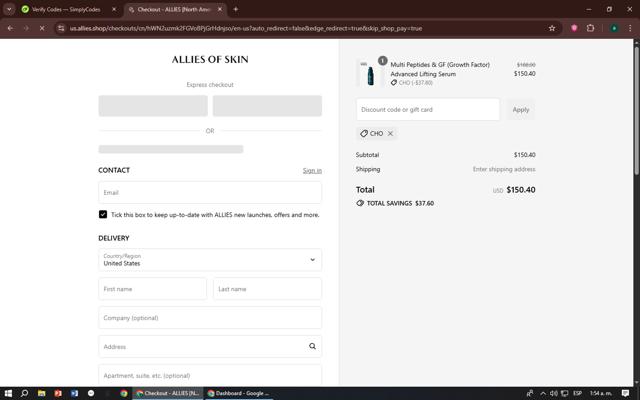Go back using browser back arrow

[10, 28]
